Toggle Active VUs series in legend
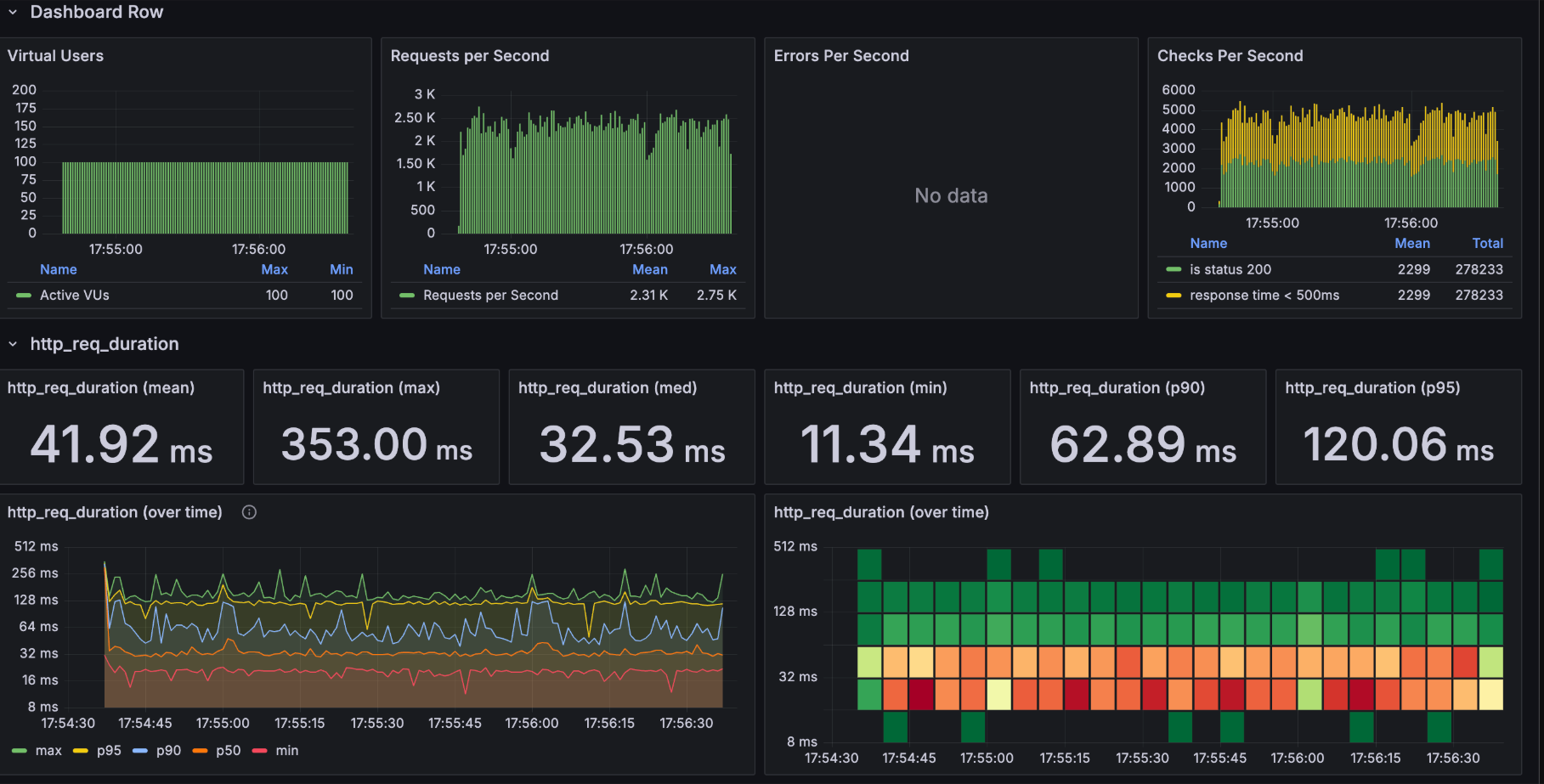The width and height of the screenshot is (1544, 784). coord(75,295)
